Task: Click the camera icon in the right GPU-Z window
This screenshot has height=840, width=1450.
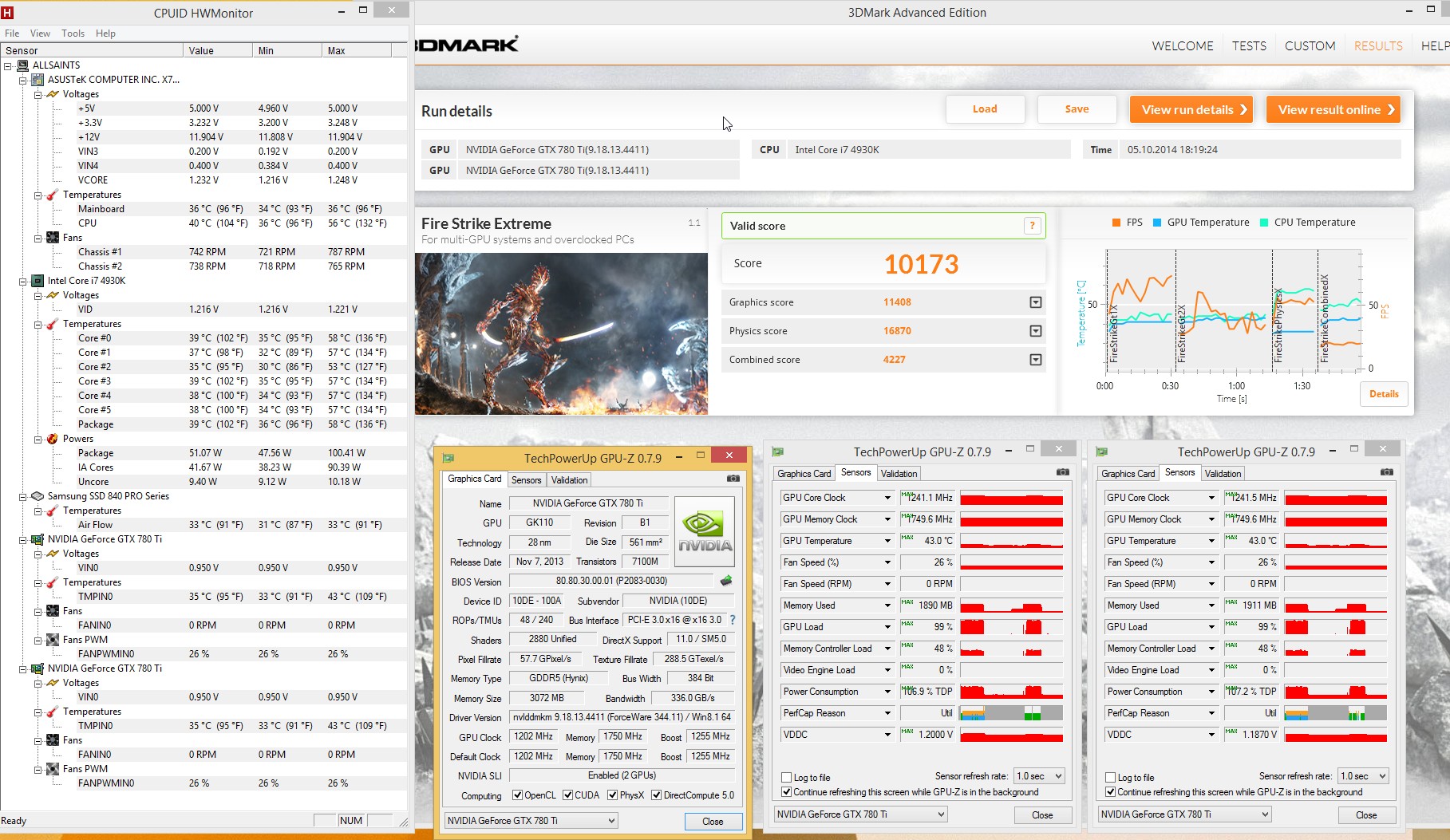Action: click(1387, 472)
